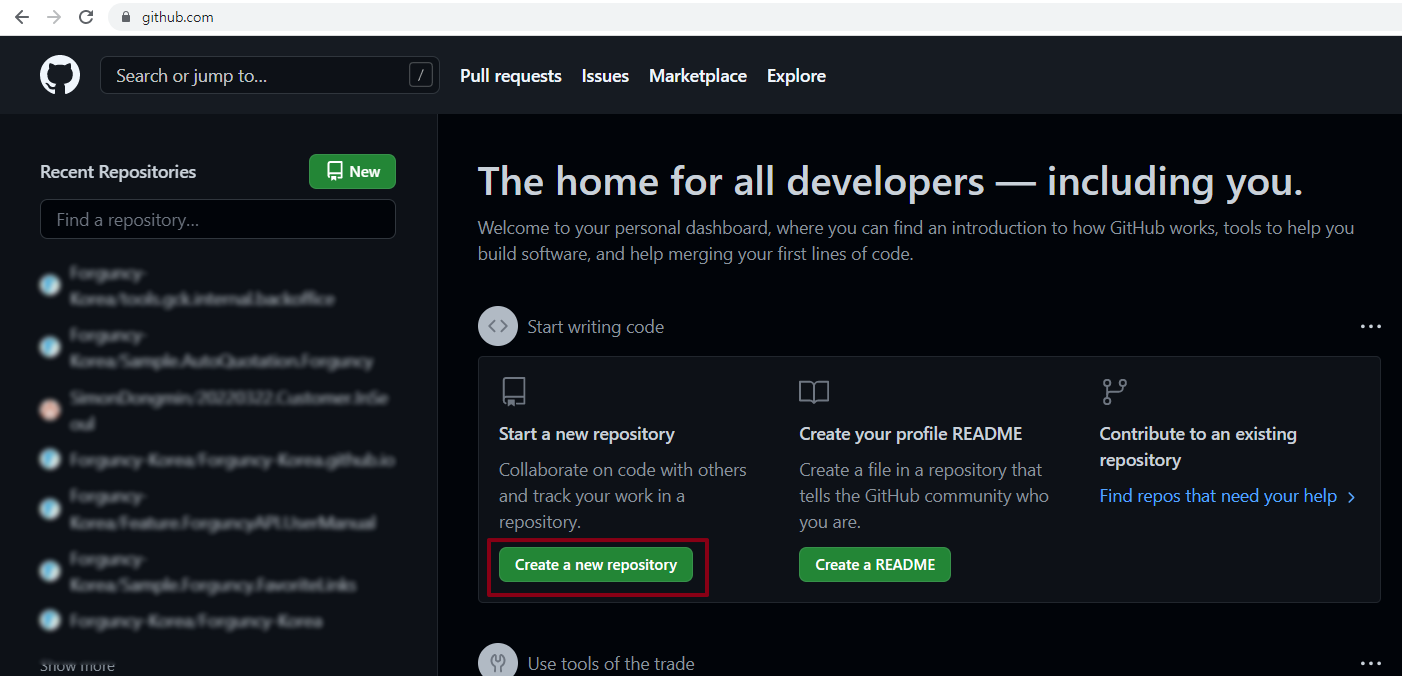1402x676 pixels.
Task: Click the GitHub Octocat logo
Action: (60, 76)
